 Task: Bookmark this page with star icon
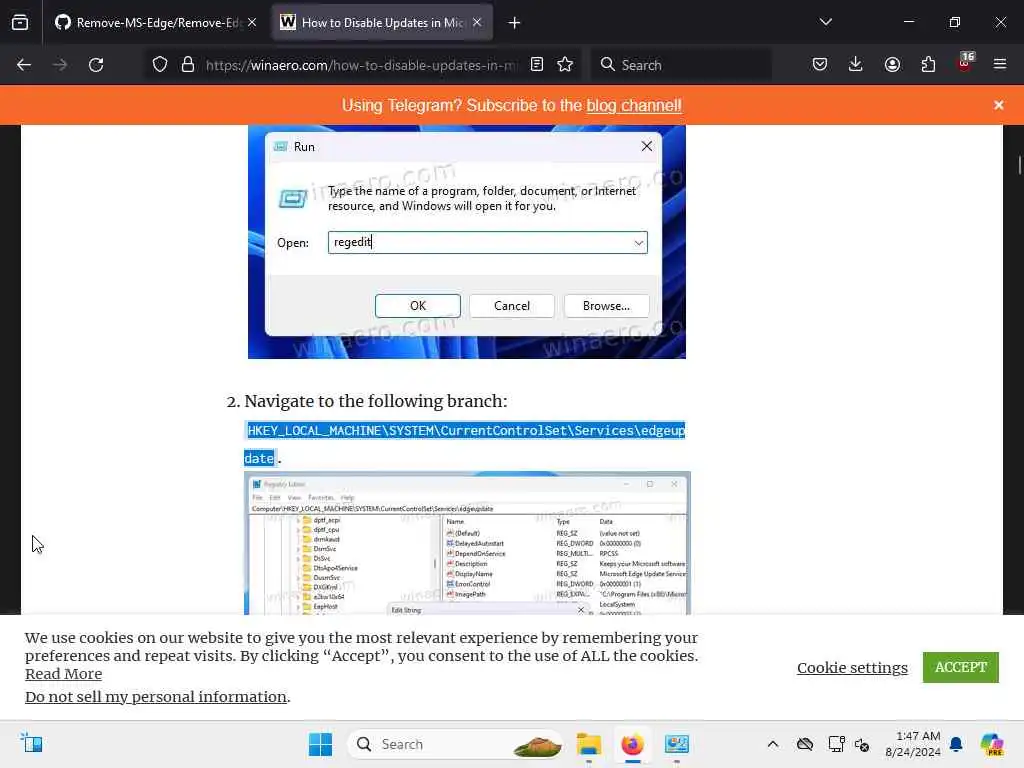[565, 65]
